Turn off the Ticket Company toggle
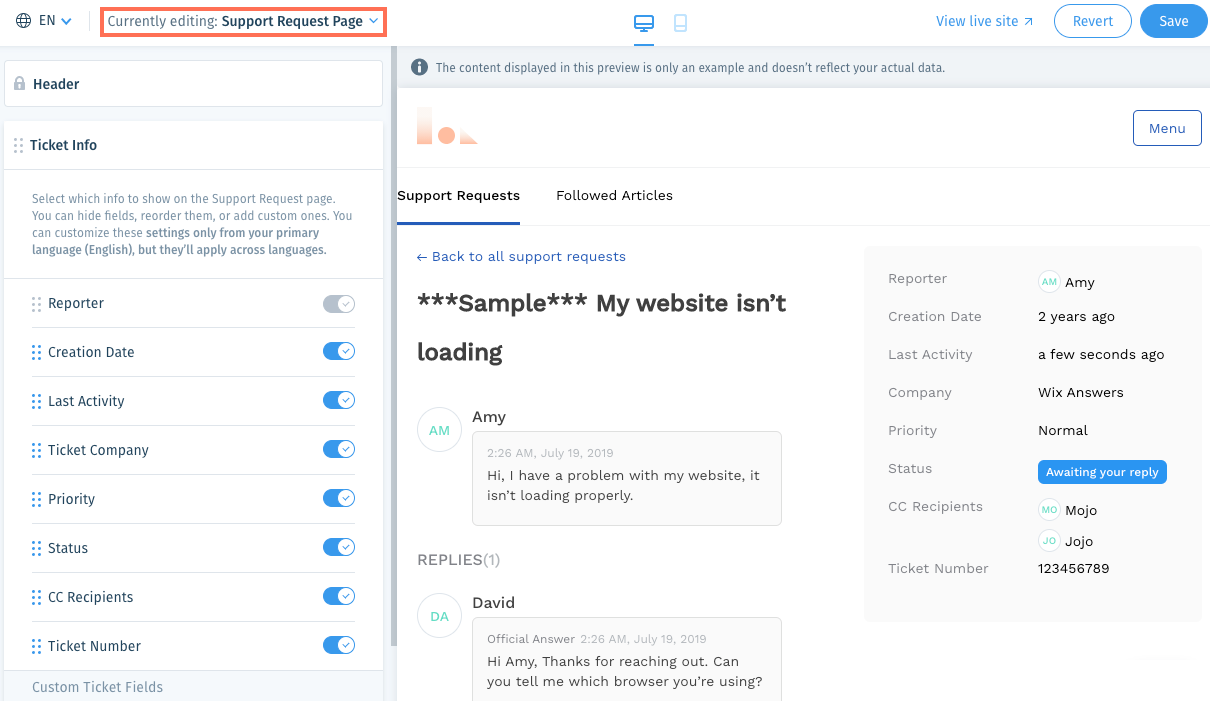Screen dimensions: 1210x701 [x=339, y=450]
